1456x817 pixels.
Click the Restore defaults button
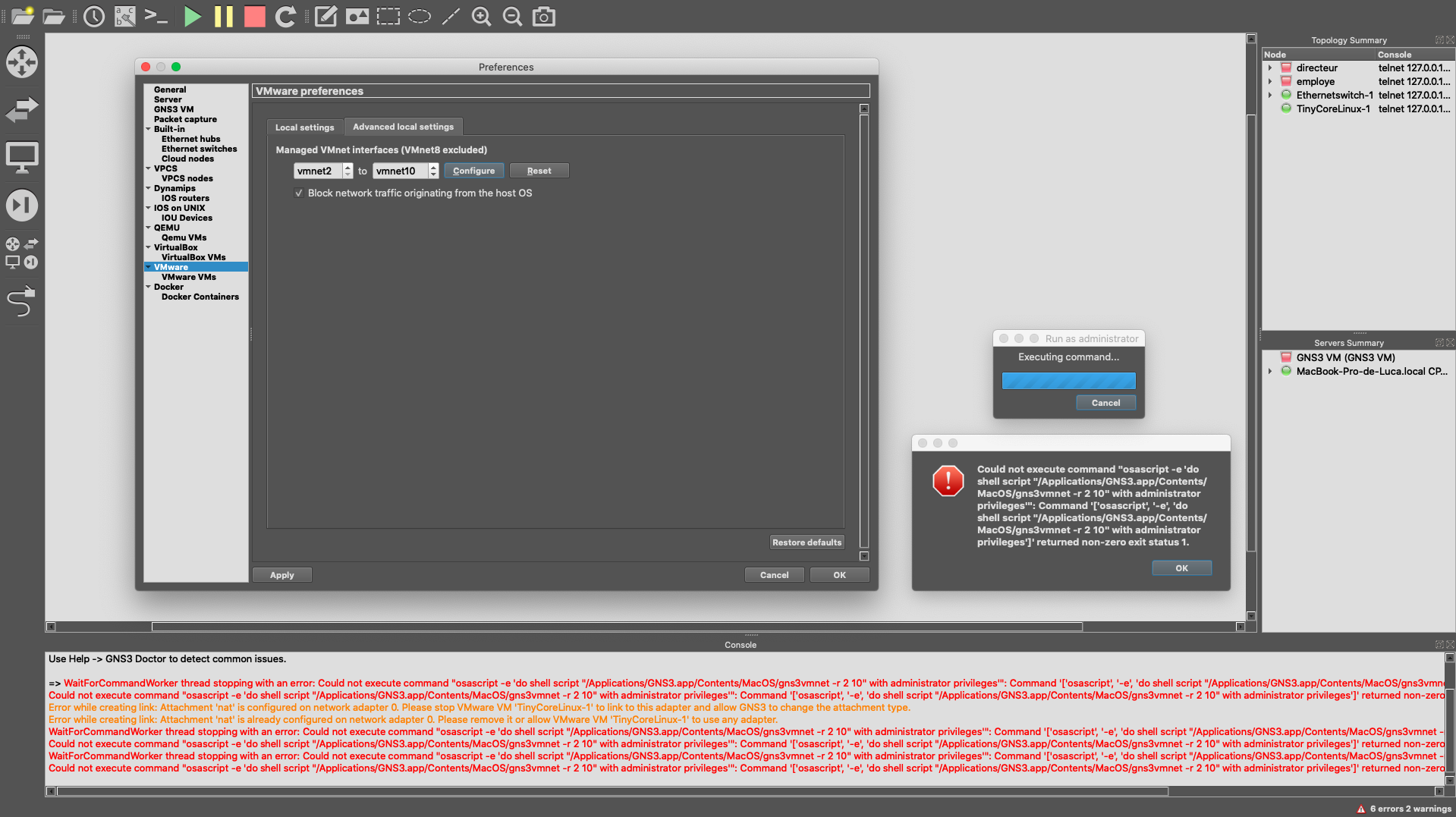pos(807,542)
